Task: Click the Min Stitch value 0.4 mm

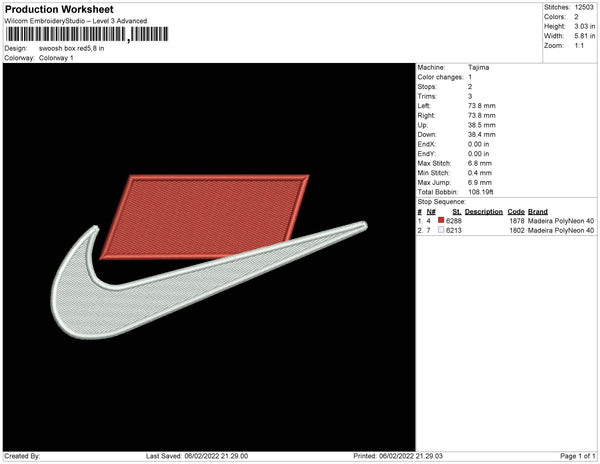Action: (480, 173)
